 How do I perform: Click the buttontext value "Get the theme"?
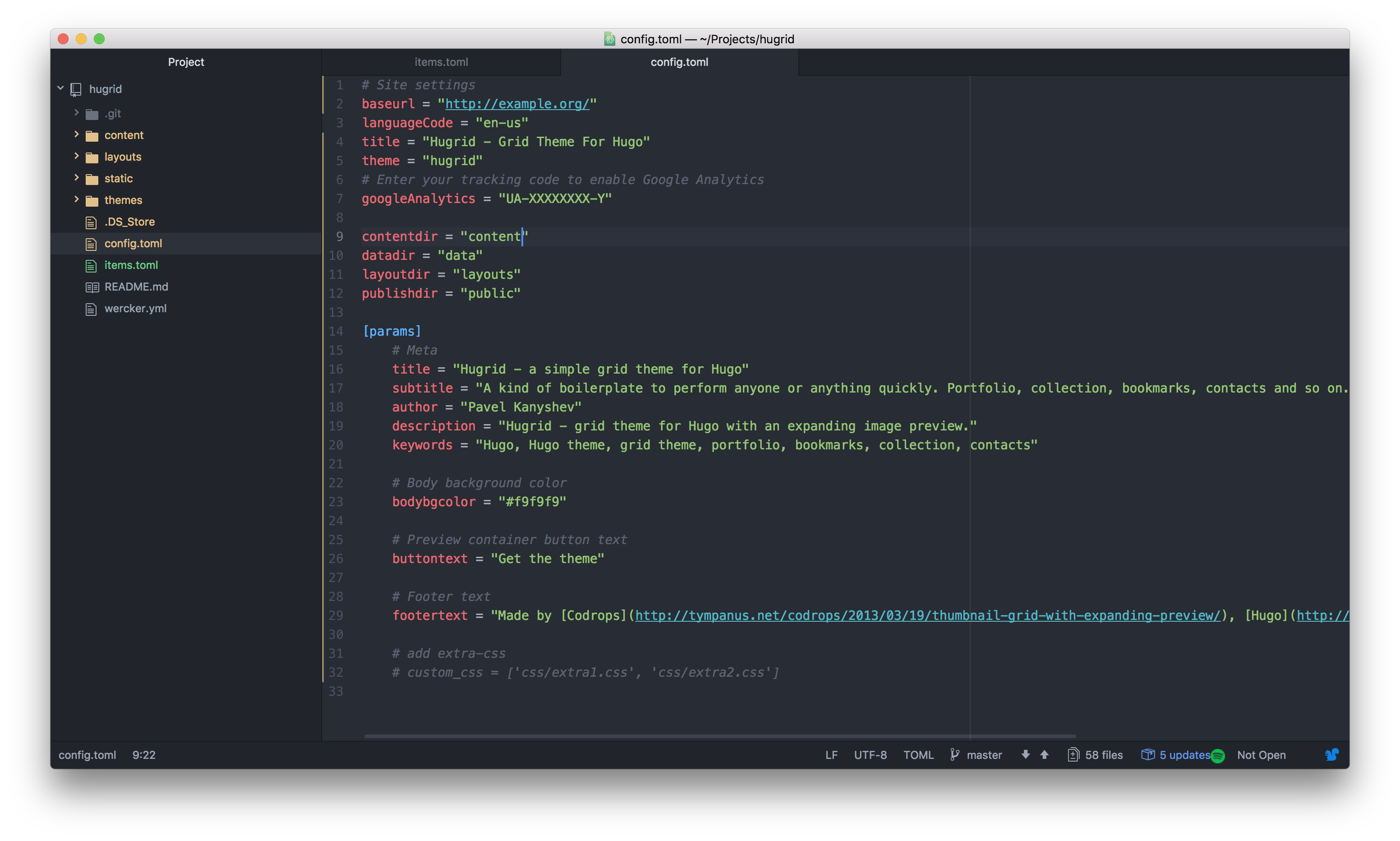click(548, 559)
